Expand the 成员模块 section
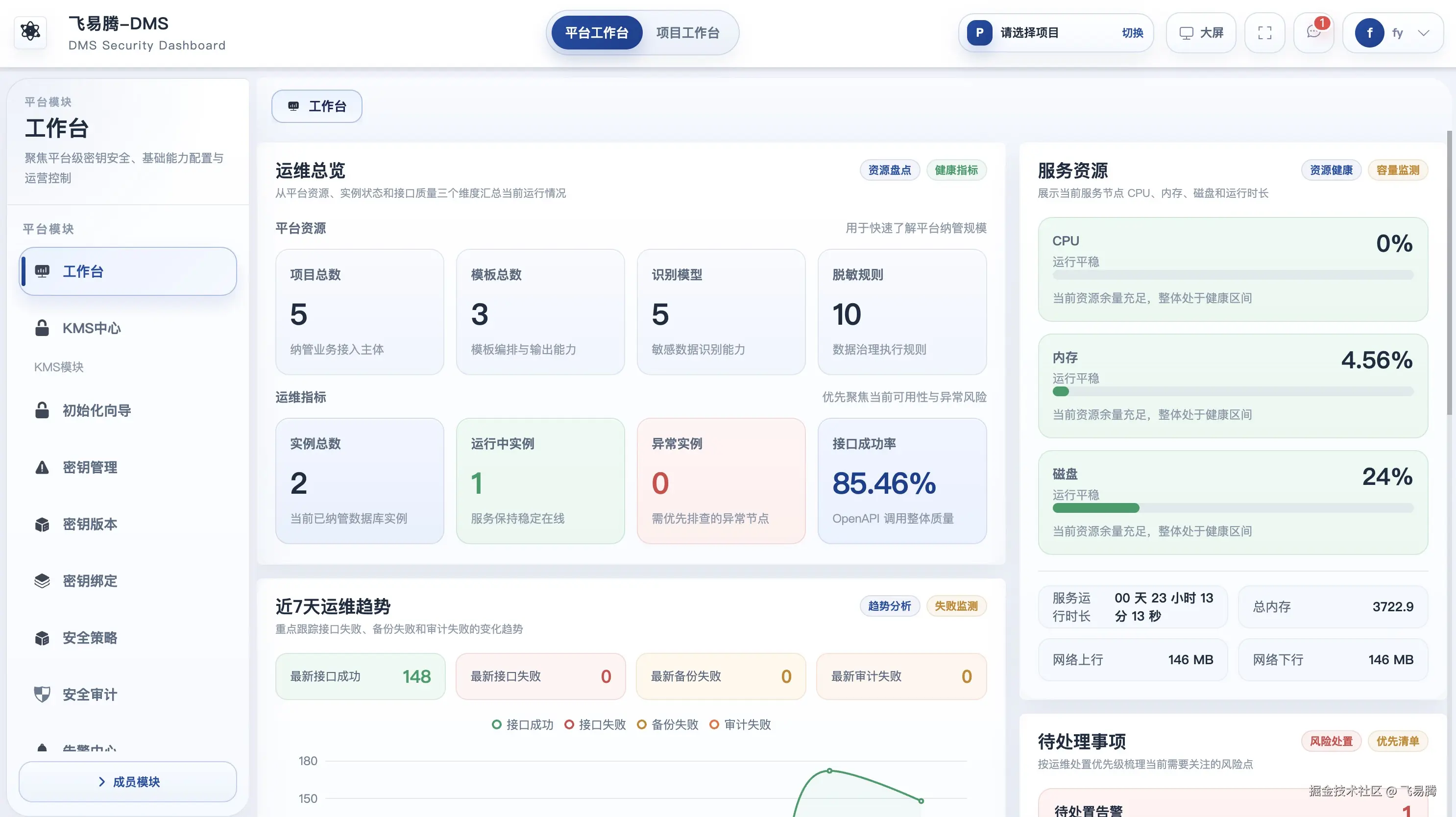Screen dimensions: 1456x817 coord(128,781)
